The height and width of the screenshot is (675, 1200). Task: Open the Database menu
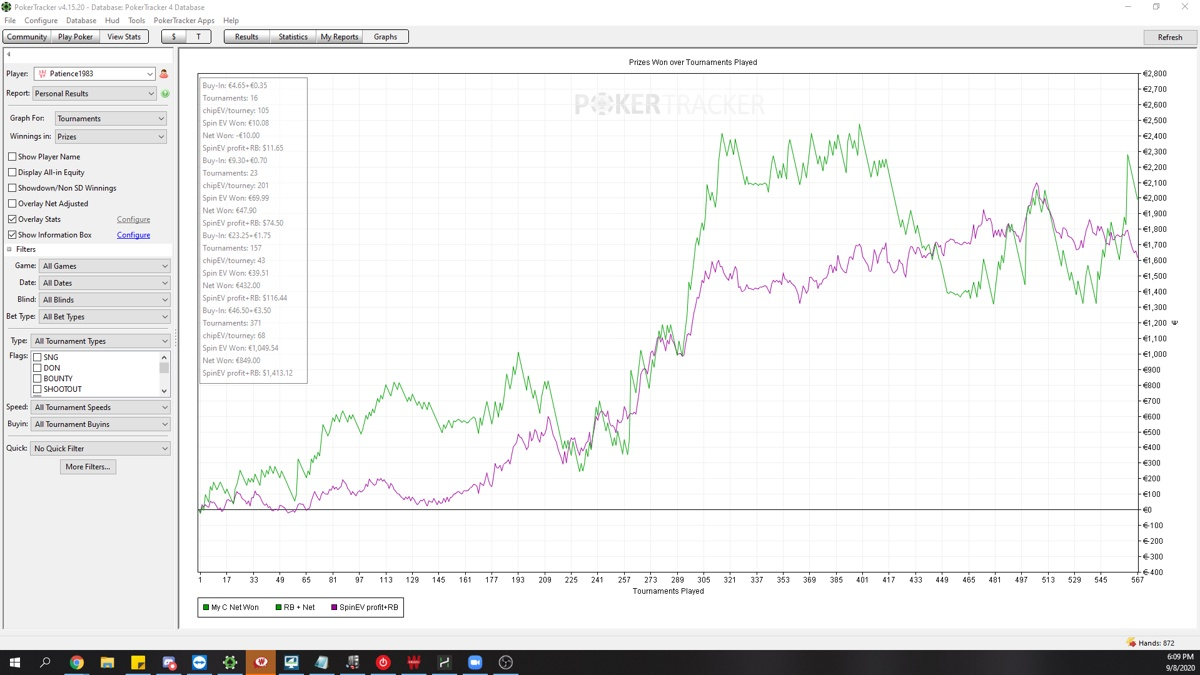click(81, 20)
